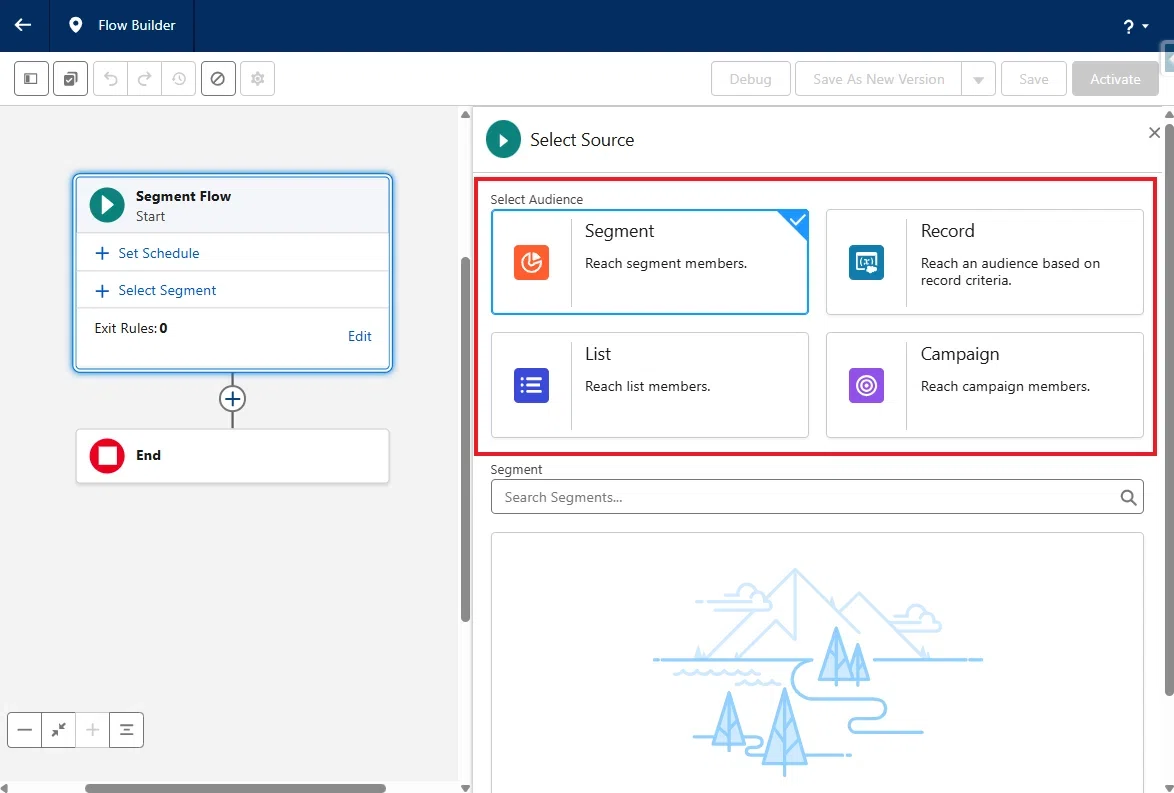Click the blue Record screen icon
This screenshot has width=1174, height=793.
tap(866, 262)
